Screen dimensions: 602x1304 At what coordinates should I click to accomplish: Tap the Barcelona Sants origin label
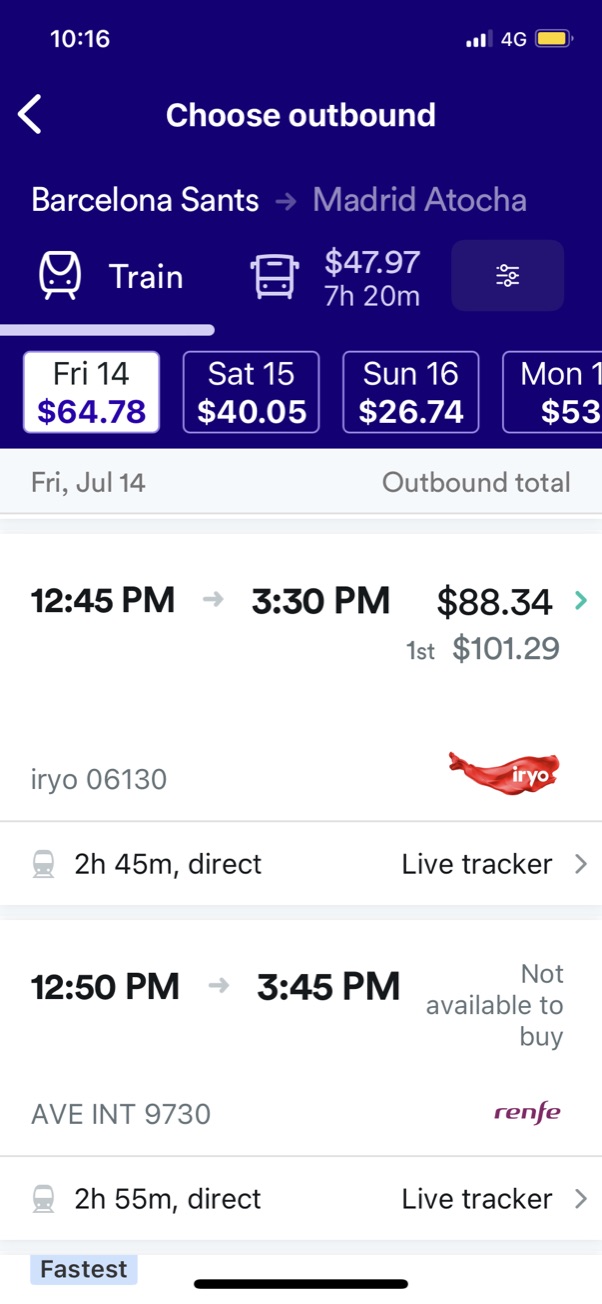pos(145,200)
